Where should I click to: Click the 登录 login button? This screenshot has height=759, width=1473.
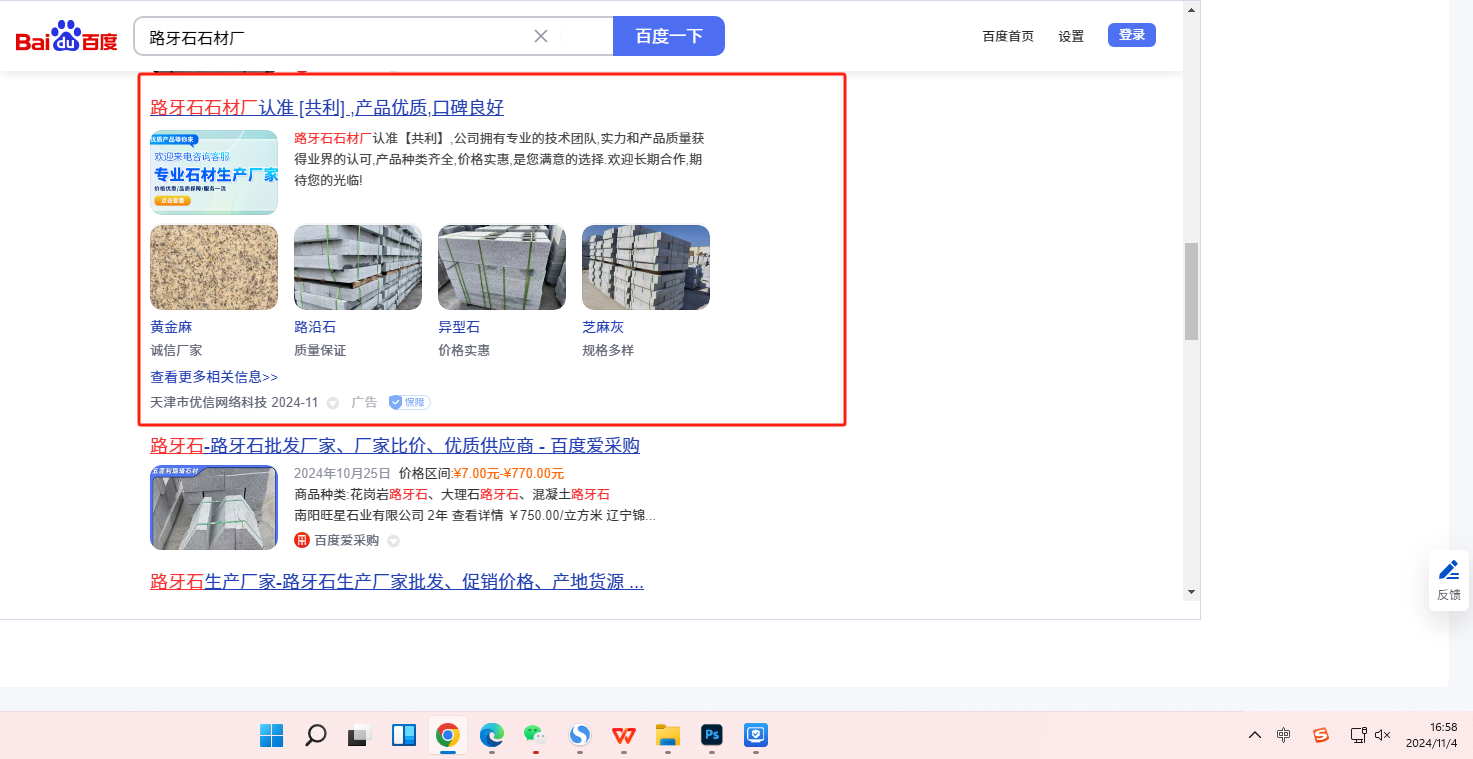1132,35
